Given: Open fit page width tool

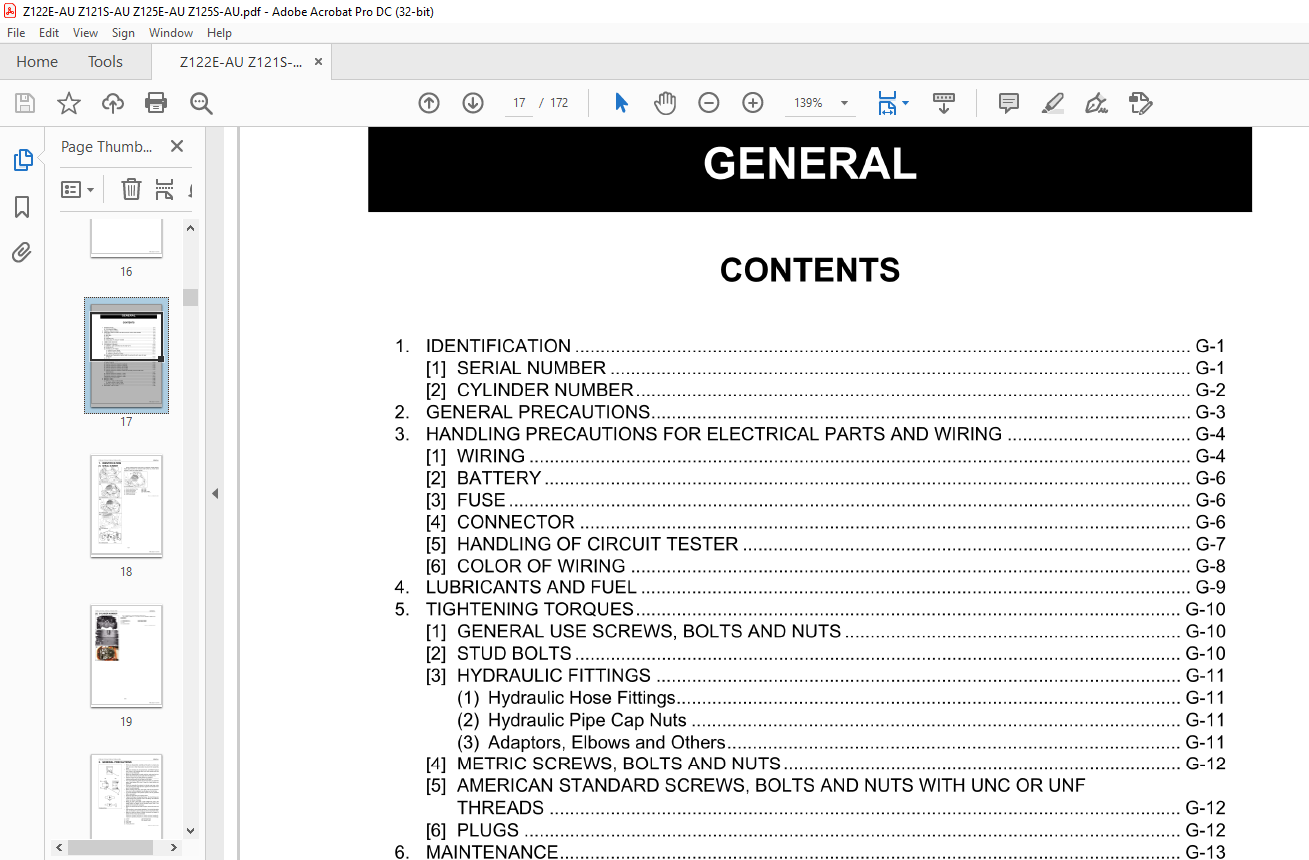Looking at the screenshot, I should (887, 103).
